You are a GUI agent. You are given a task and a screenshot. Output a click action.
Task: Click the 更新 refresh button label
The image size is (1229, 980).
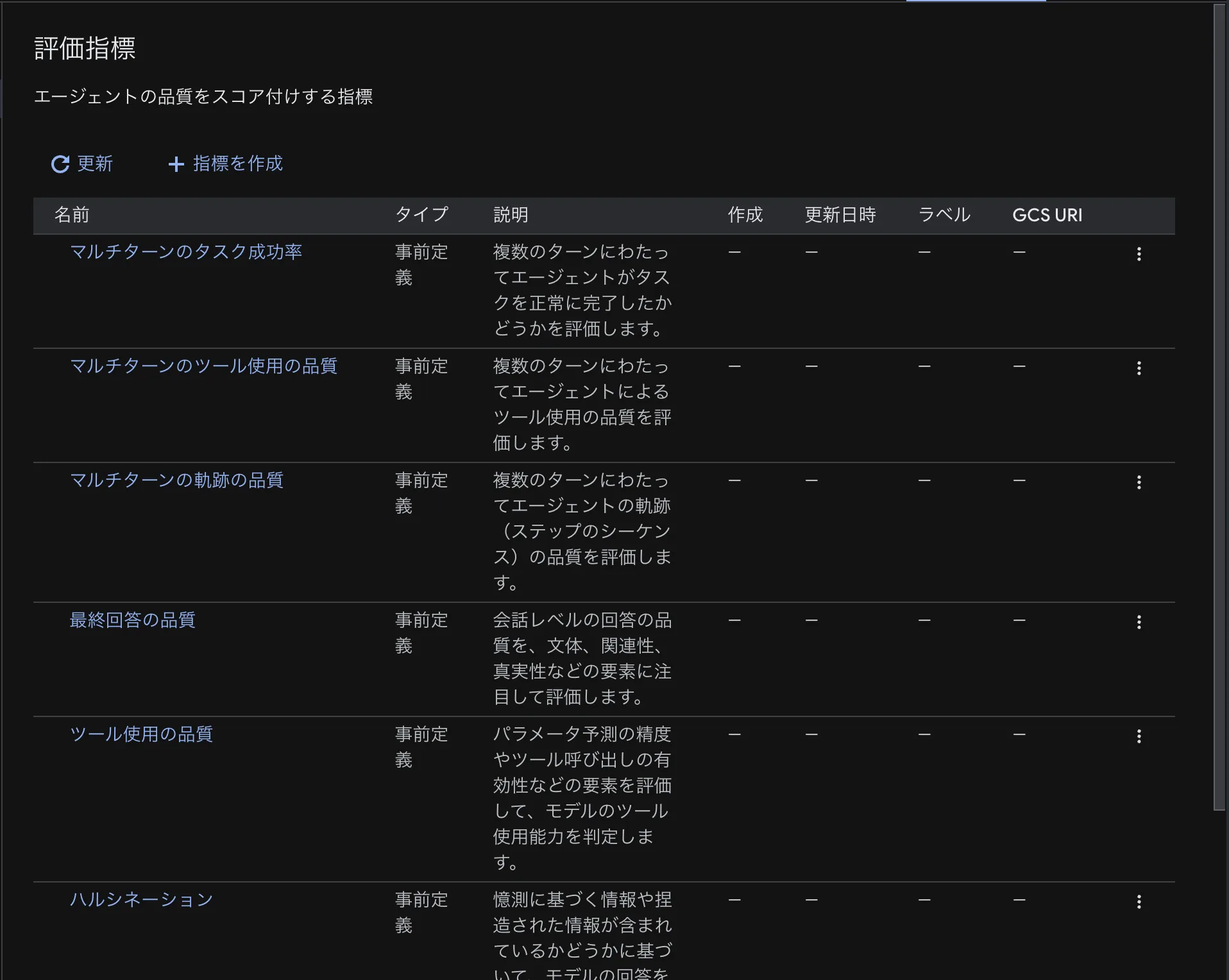click(95, 164)
